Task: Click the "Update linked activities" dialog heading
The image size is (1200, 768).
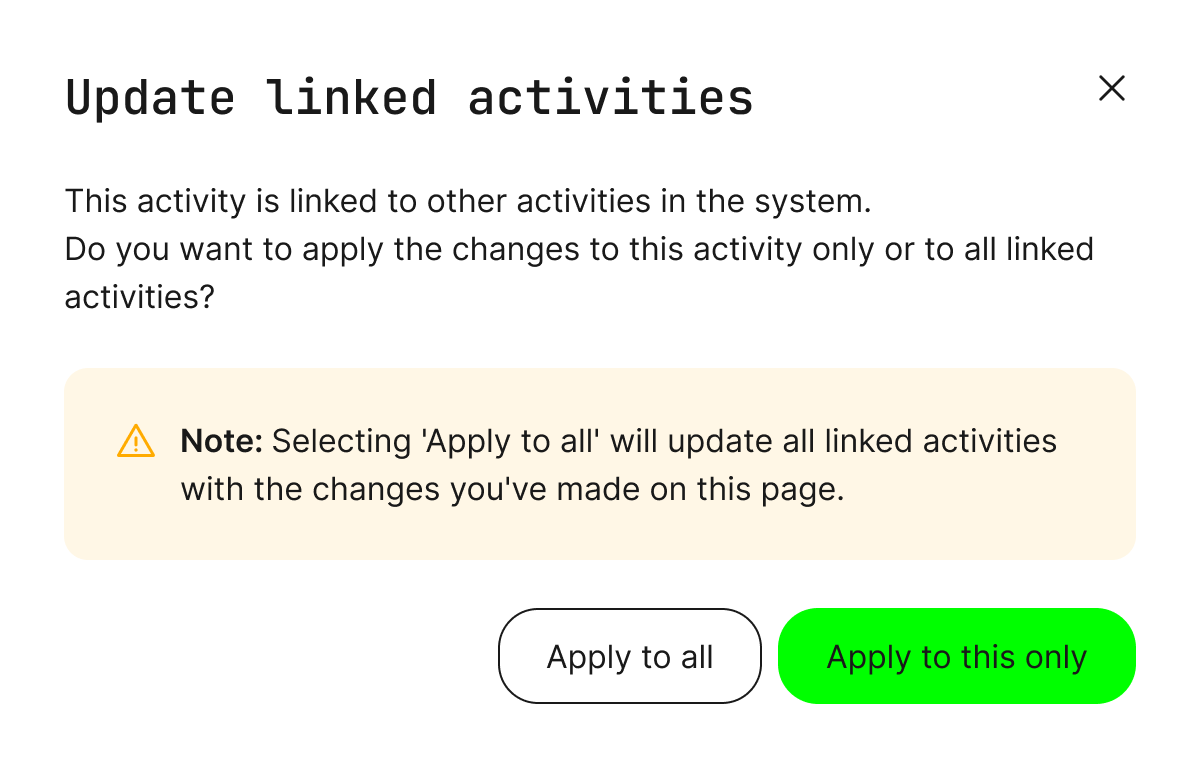Action: point(409,98)
